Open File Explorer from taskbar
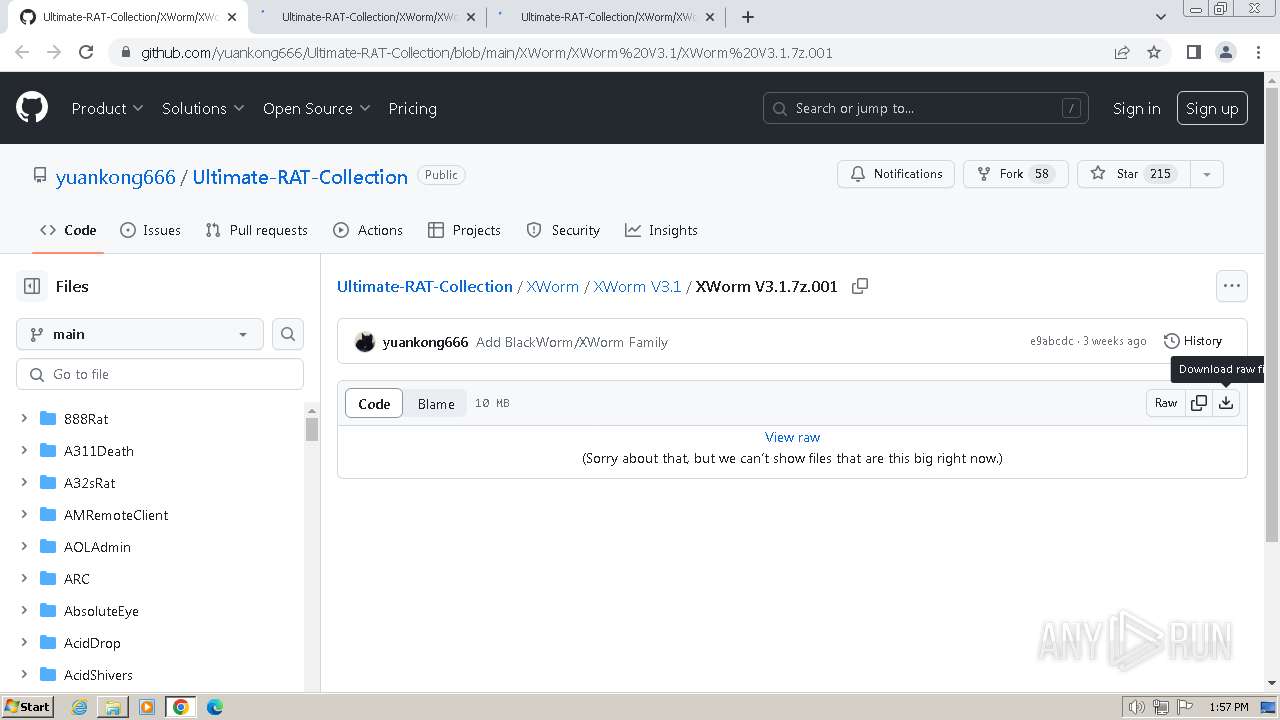Screen dimensions: 1280x720 click(113, 707)
